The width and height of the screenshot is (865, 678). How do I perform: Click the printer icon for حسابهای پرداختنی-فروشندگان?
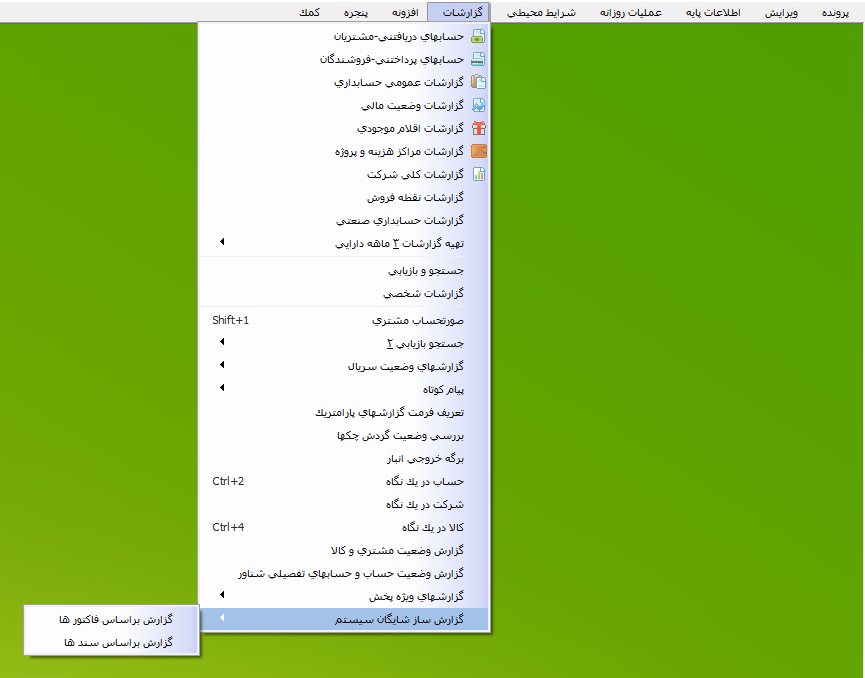(478, 59)
